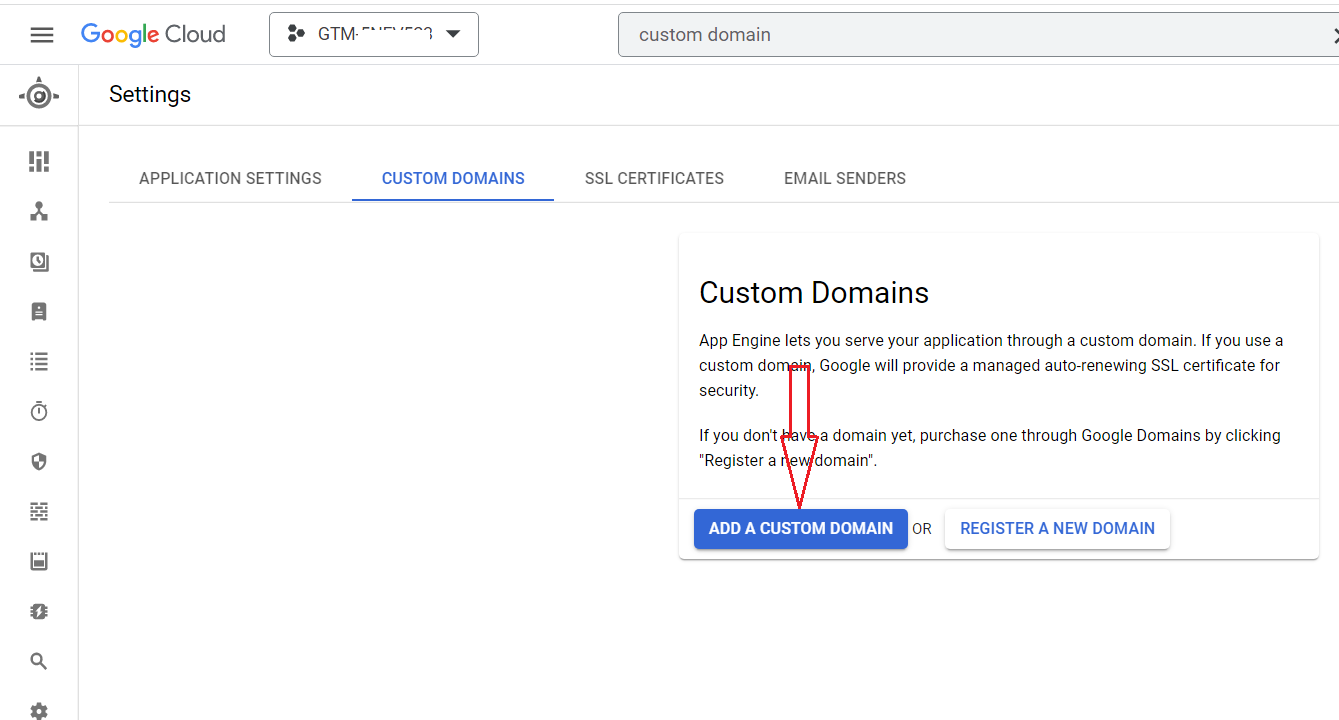
Task: Open the Search magnifier sidebar icon
Action: pyautogui.click(x=39, y=661)
